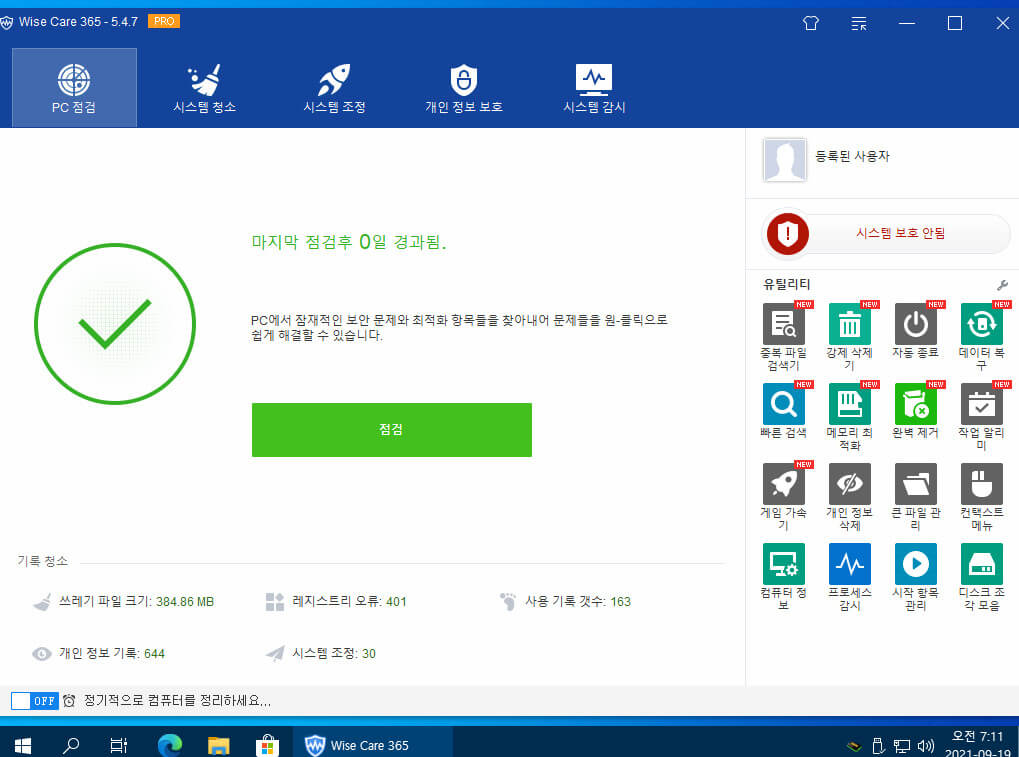1019x757 pixels.
Task: Click the orange PRO badge
Action: 164,21
